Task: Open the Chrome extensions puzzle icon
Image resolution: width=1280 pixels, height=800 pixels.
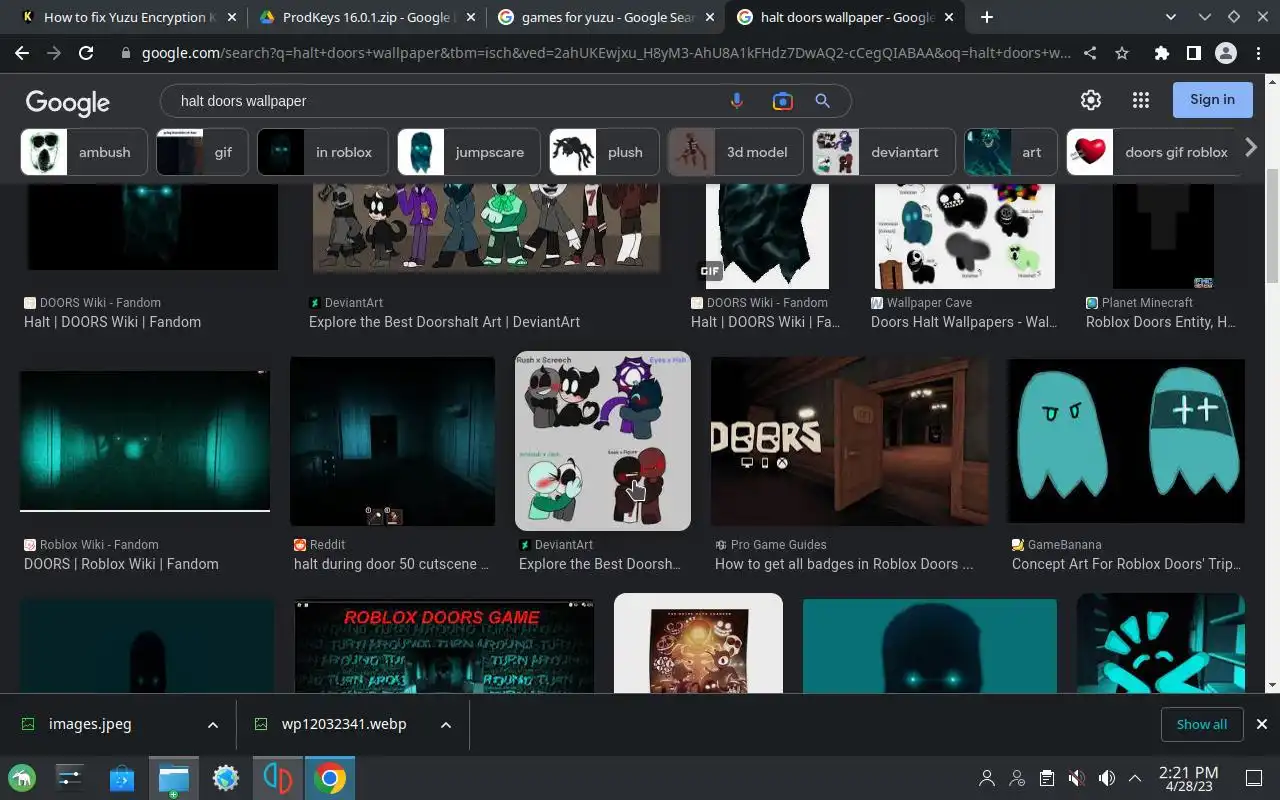Action: coord(1161,54)
